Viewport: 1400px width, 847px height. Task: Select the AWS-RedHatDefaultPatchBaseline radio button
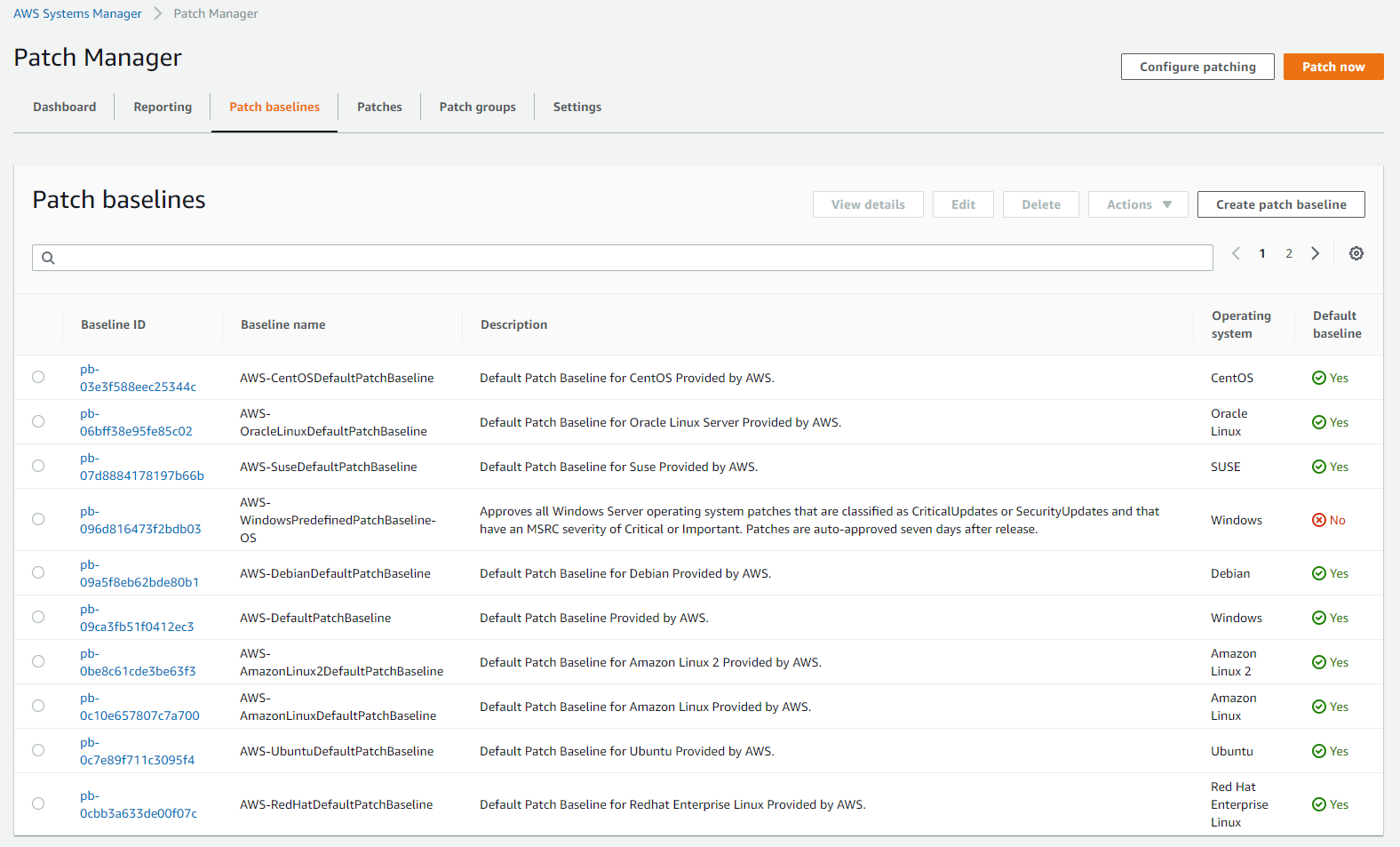coord(38,803)
